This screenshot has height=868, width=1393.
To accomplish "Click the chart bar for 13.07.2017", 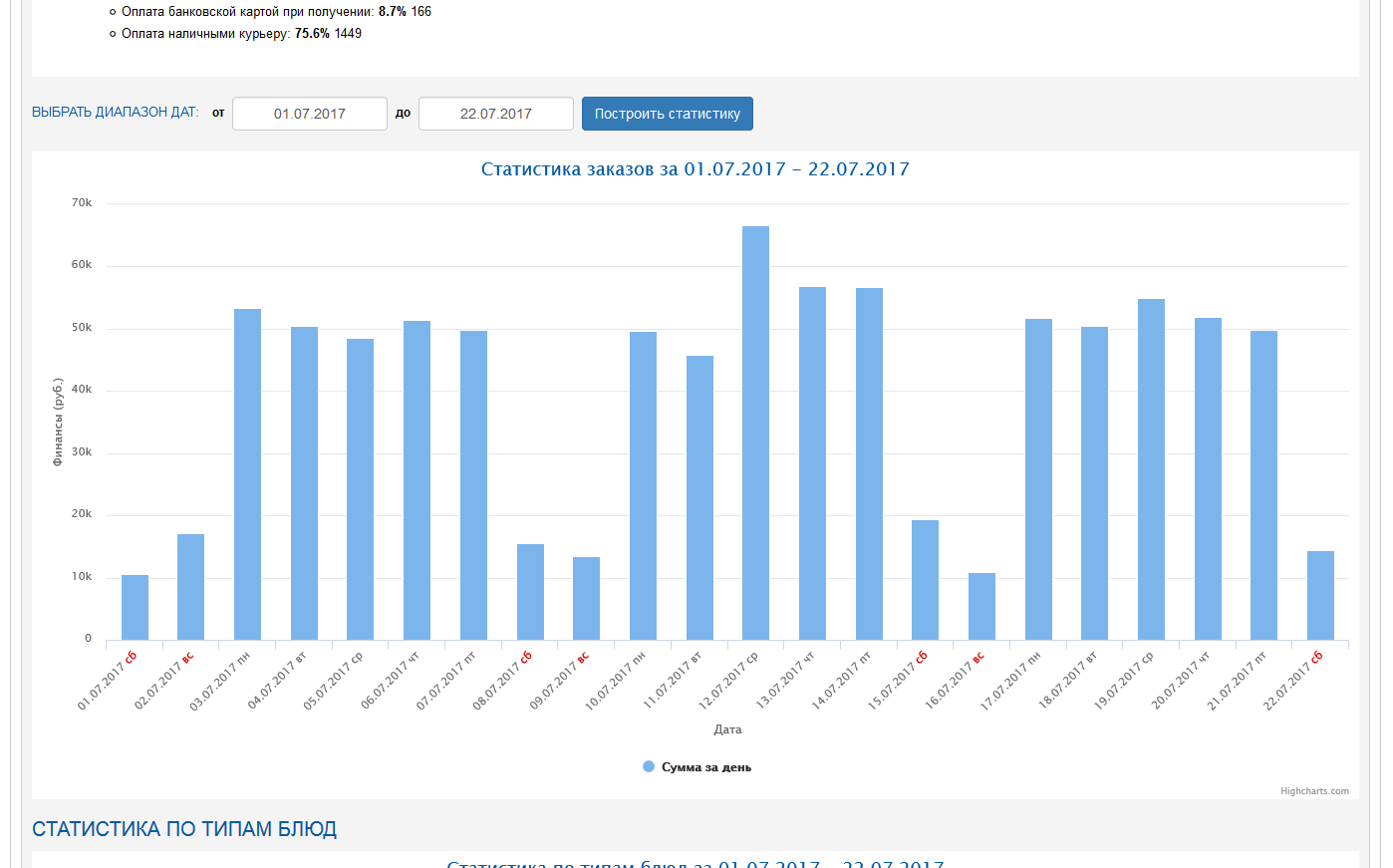I will tap(812, 463).
